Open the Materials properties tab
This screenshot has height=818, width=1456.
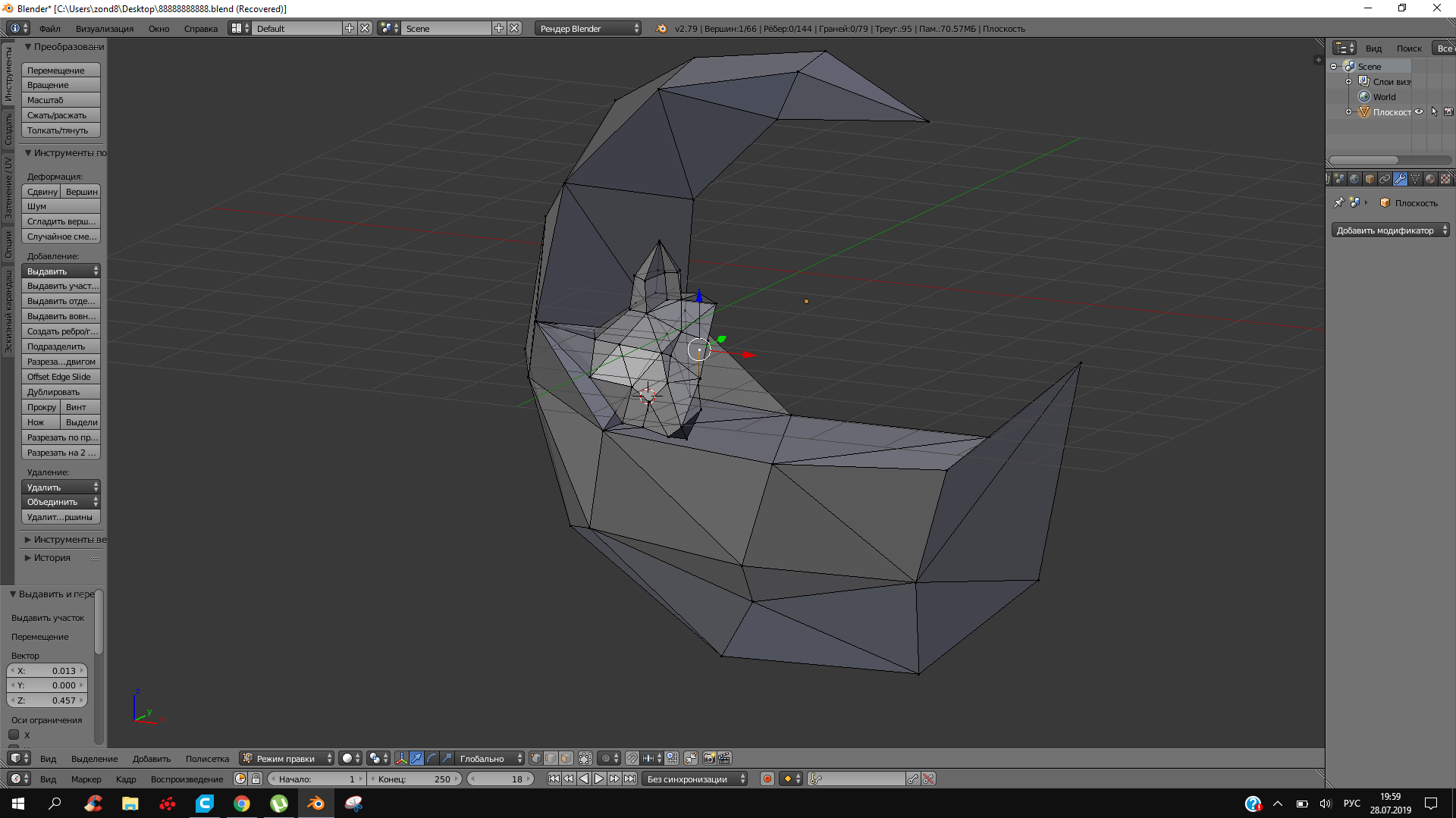pyautogui.click(x=1430, y=180)
